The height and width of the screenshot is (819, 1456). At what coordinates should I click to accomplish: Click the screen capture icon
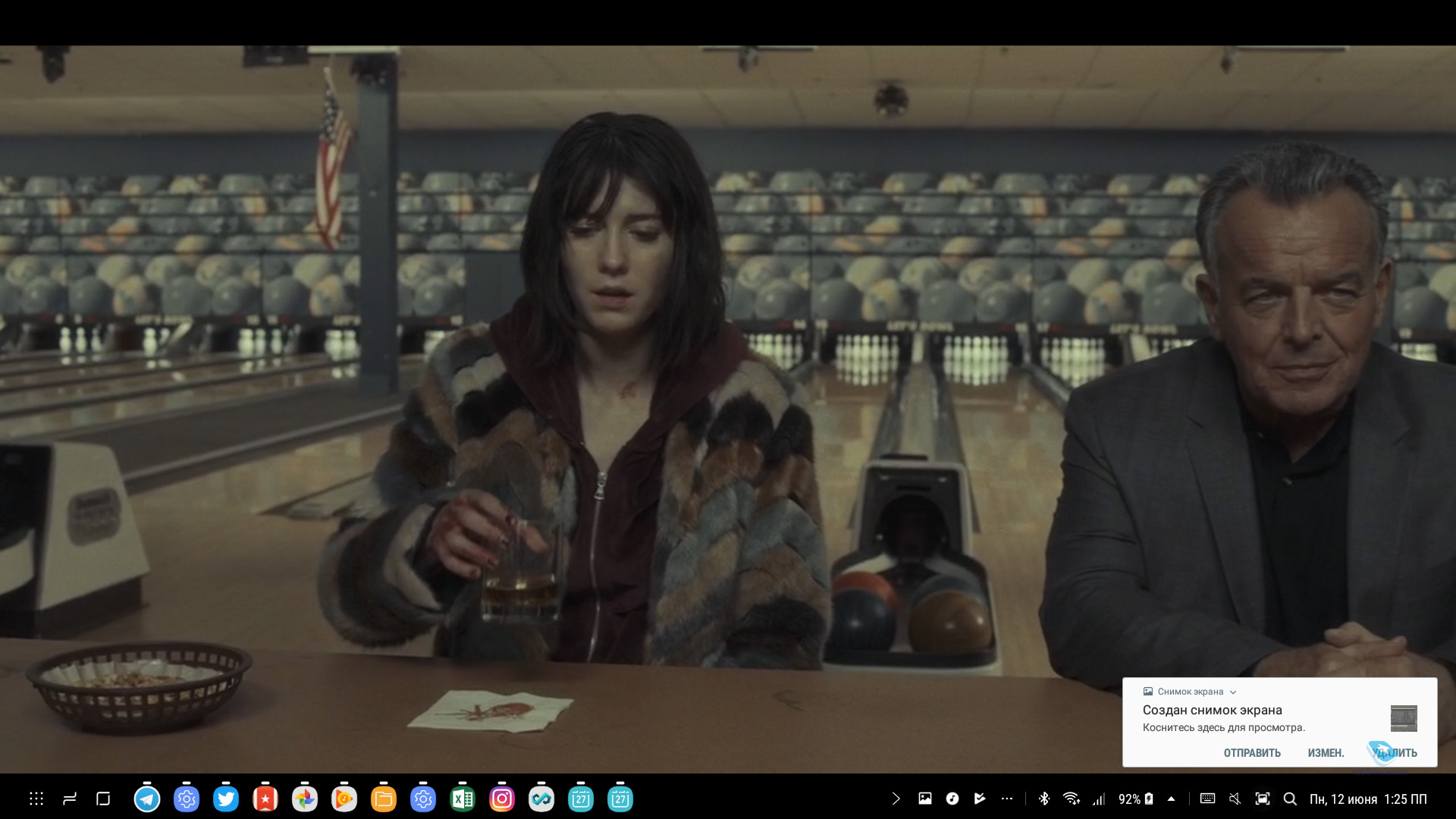click(1263, 799)
